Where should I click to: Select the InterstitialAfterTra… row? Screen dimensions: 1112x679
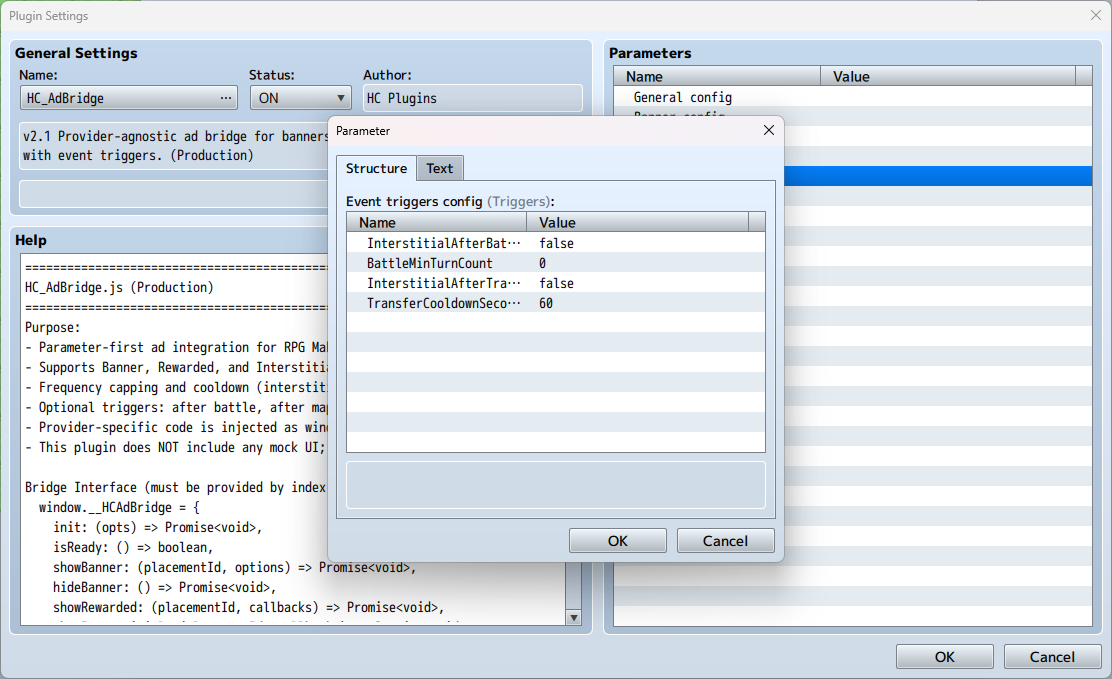[x=555, y=283]
